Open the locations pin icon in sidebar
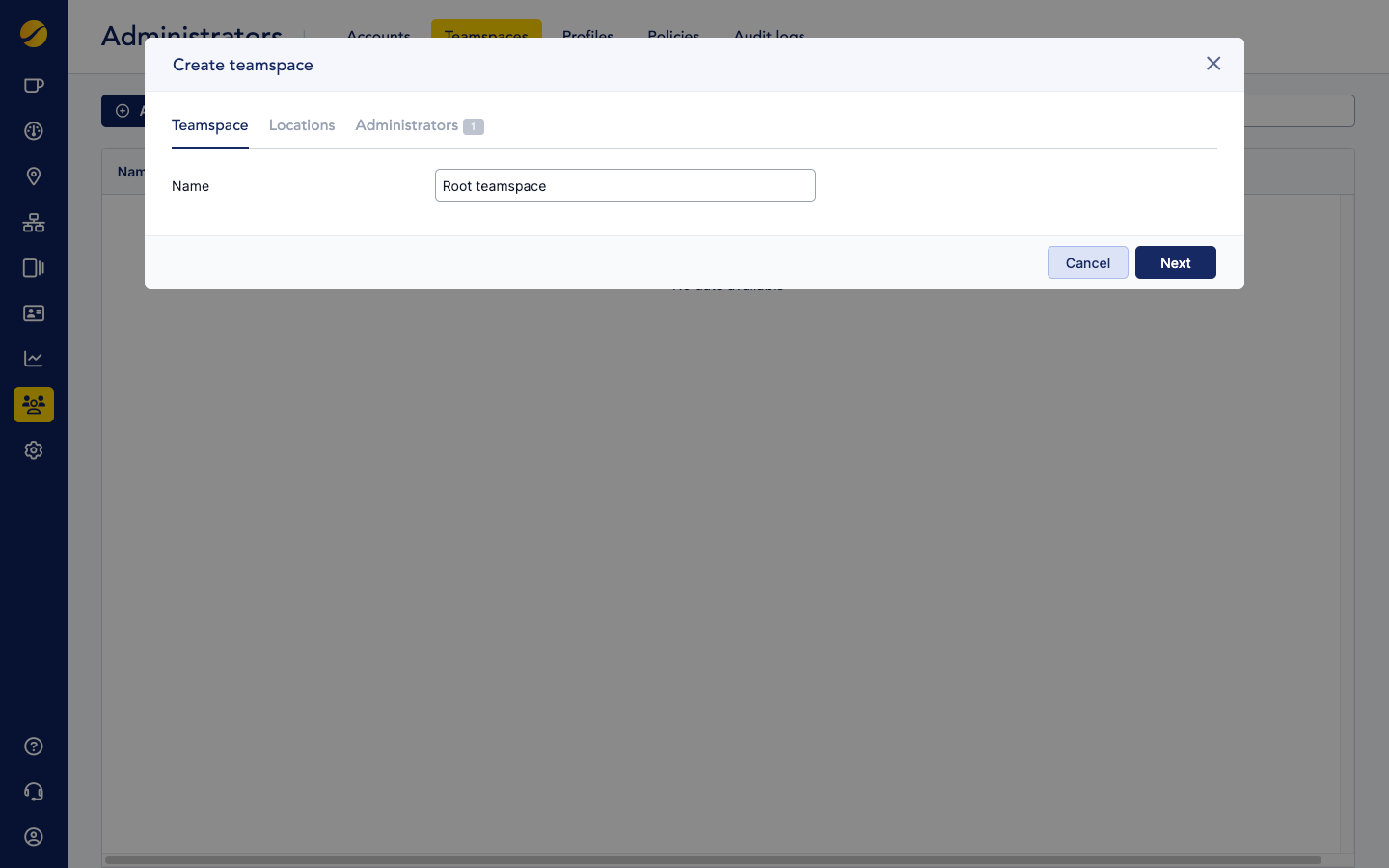 click(x=34, y=176)
